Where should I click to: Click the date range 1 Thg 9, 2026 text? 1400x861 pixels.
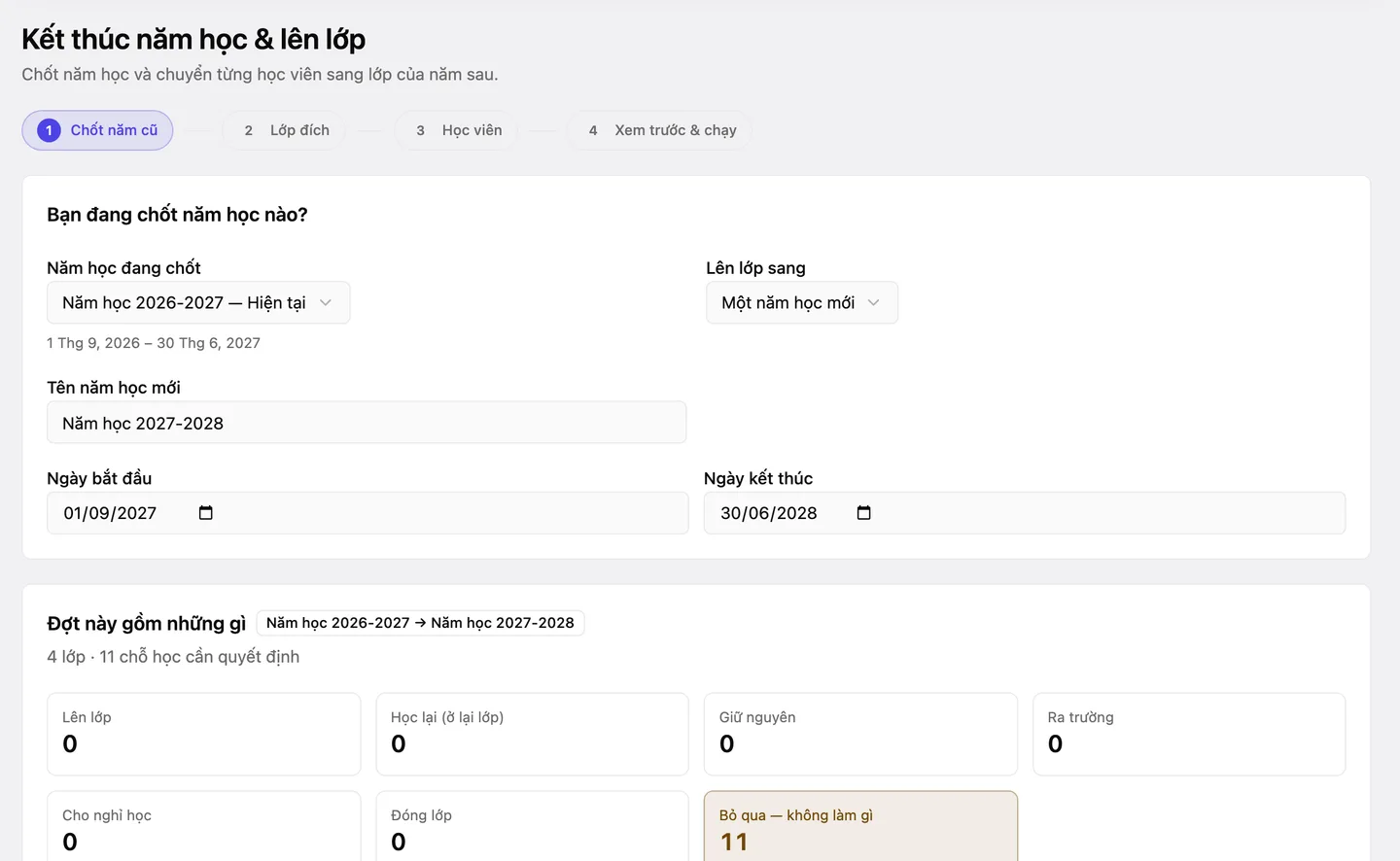point(154,343)
